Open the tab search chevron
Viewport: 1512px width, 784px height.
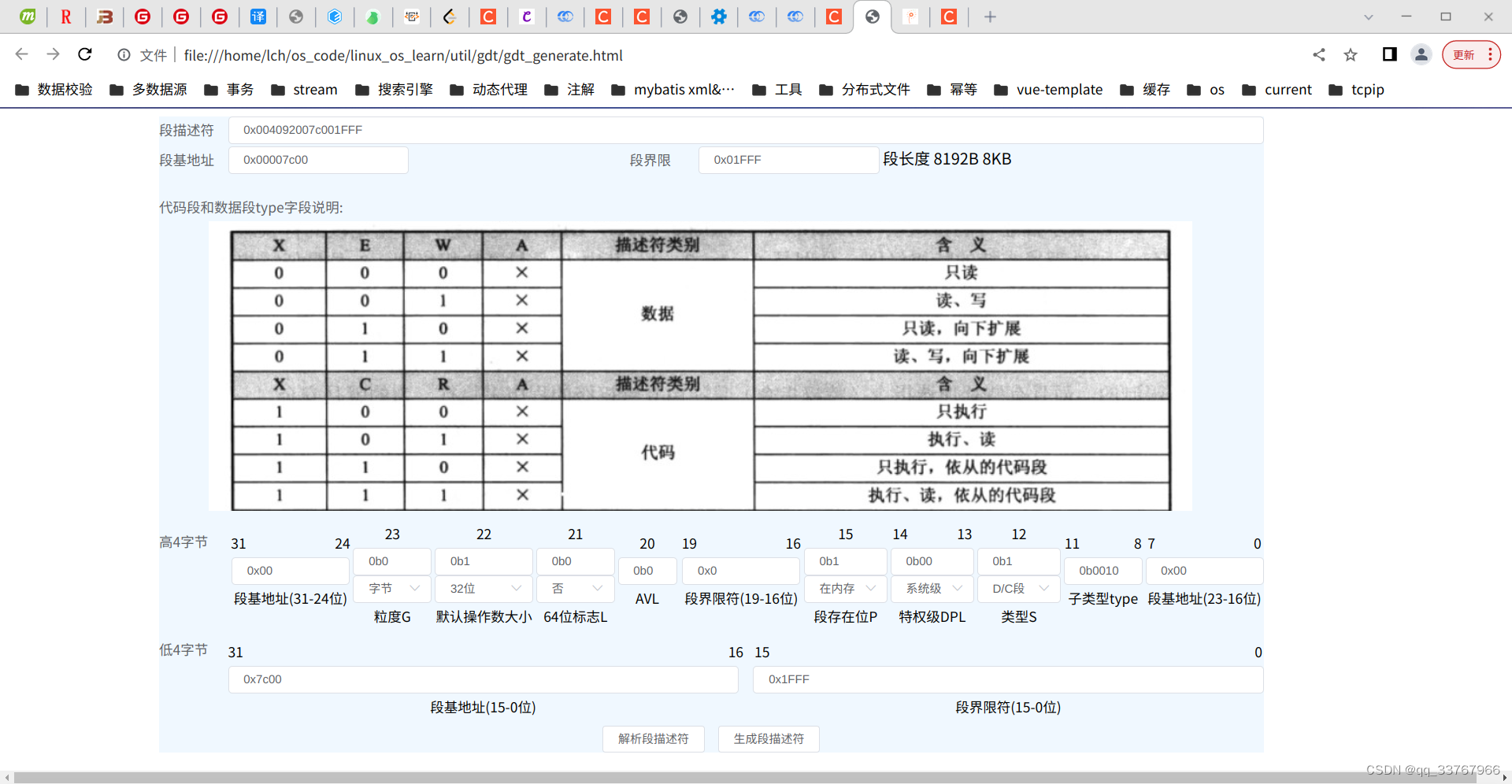1369,17
